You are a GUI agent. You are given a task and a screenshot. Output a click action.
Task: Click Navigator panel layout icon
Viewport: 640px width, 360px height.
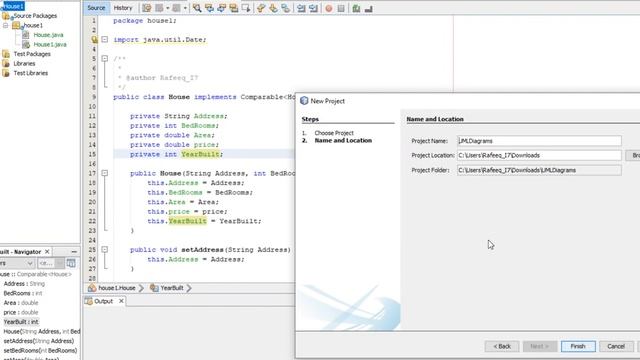(71, 263)
